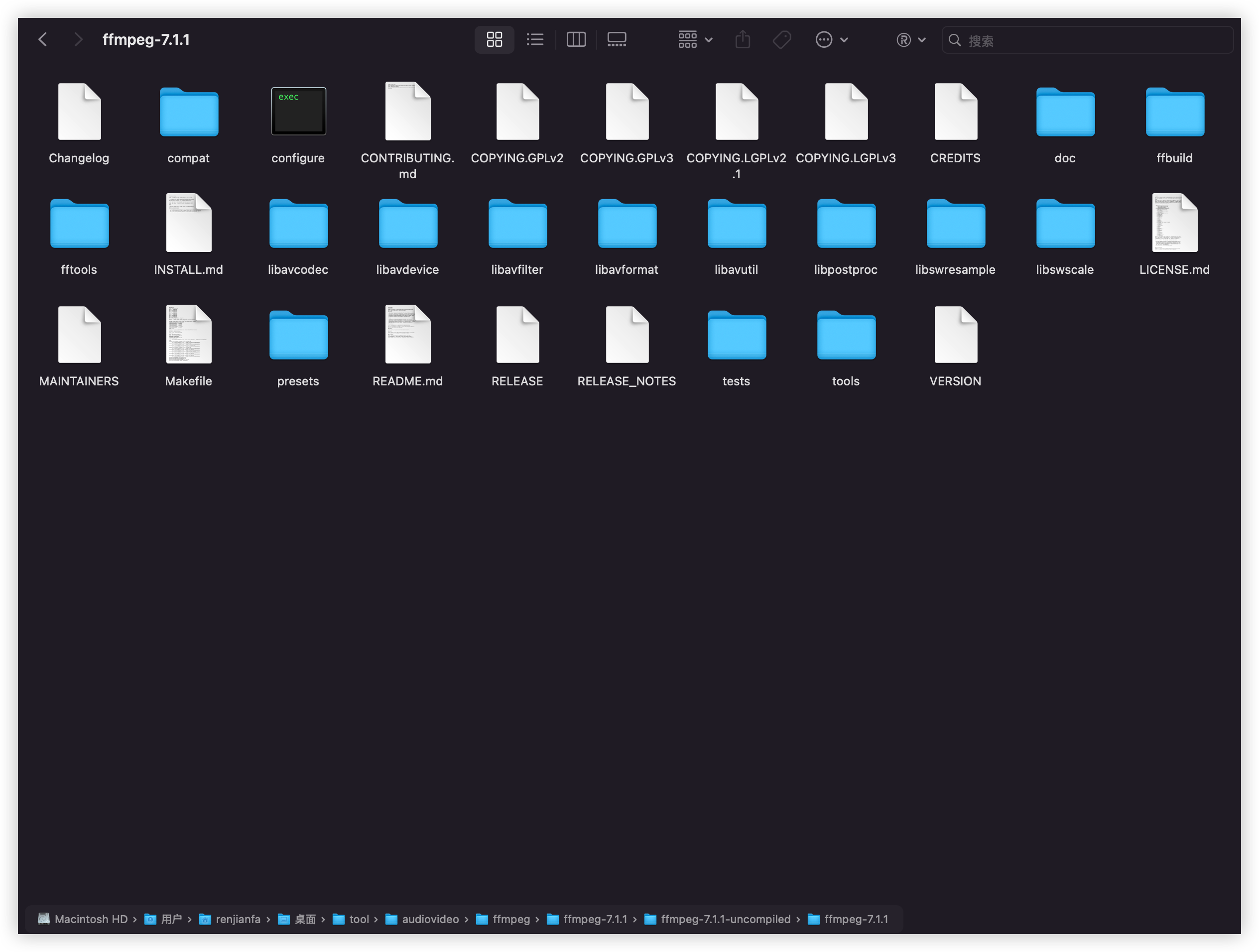Open the LICENSE.md document
This screenshot has height=952, width=1259.
[x=1174, y=223]
